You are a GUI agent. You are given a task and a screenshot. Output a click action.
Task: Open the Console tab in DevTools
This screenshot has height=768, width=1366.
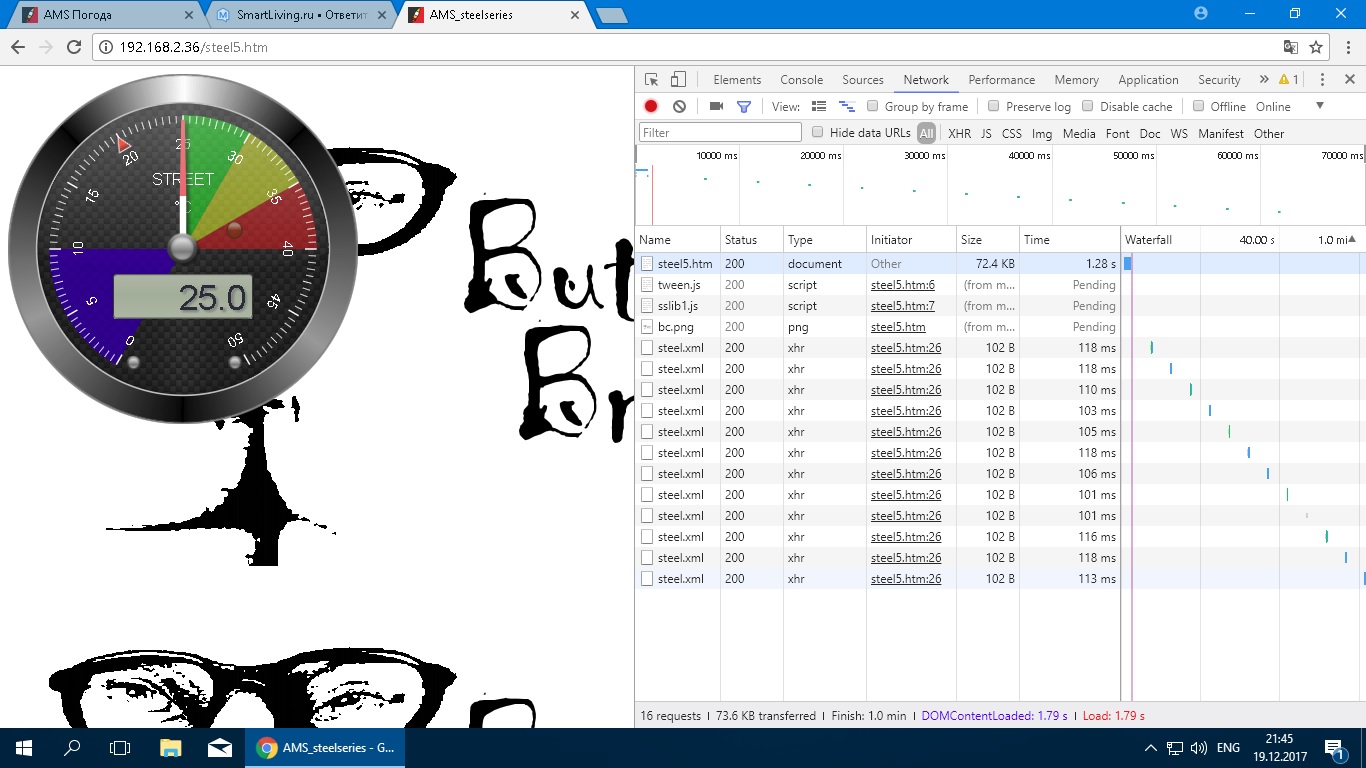point(801,80)
